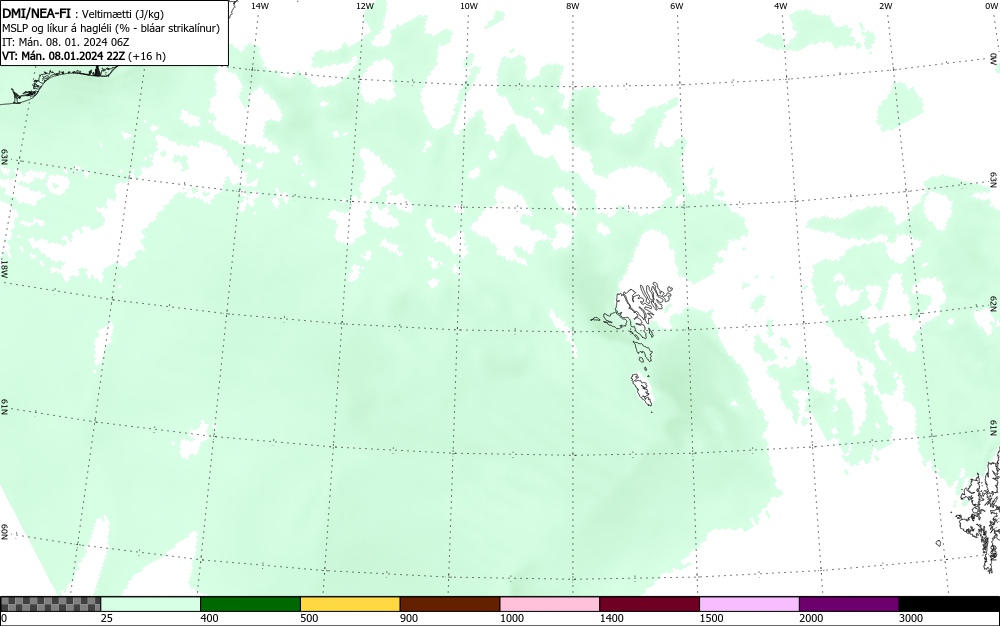Click the legend value "1400"
Viewport: 1000px width, 626px height.
[612, 618]
